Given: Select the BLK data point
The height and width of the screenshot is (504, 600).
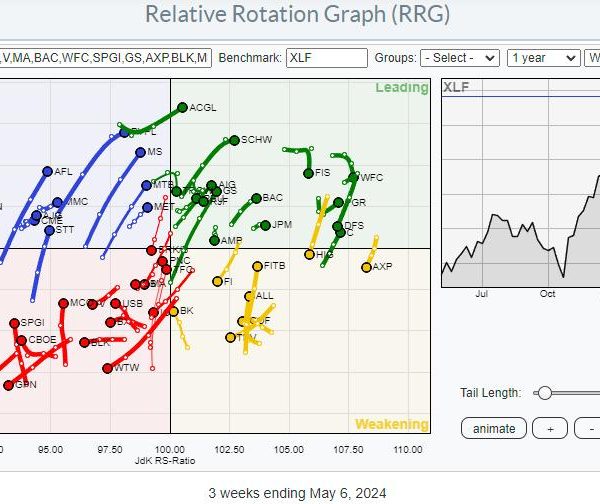Looking at the screenshot, I should click(x=85, y=343).
